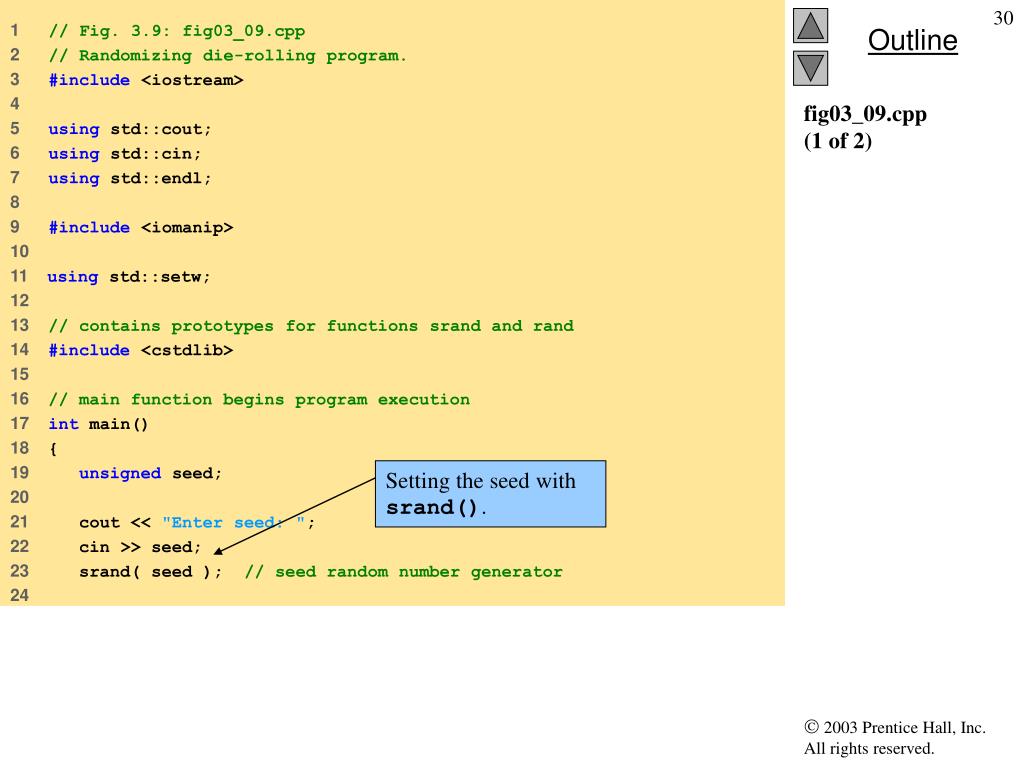
Task: Click line number 12
Action: pyautogui.click(x=19, y=301)
